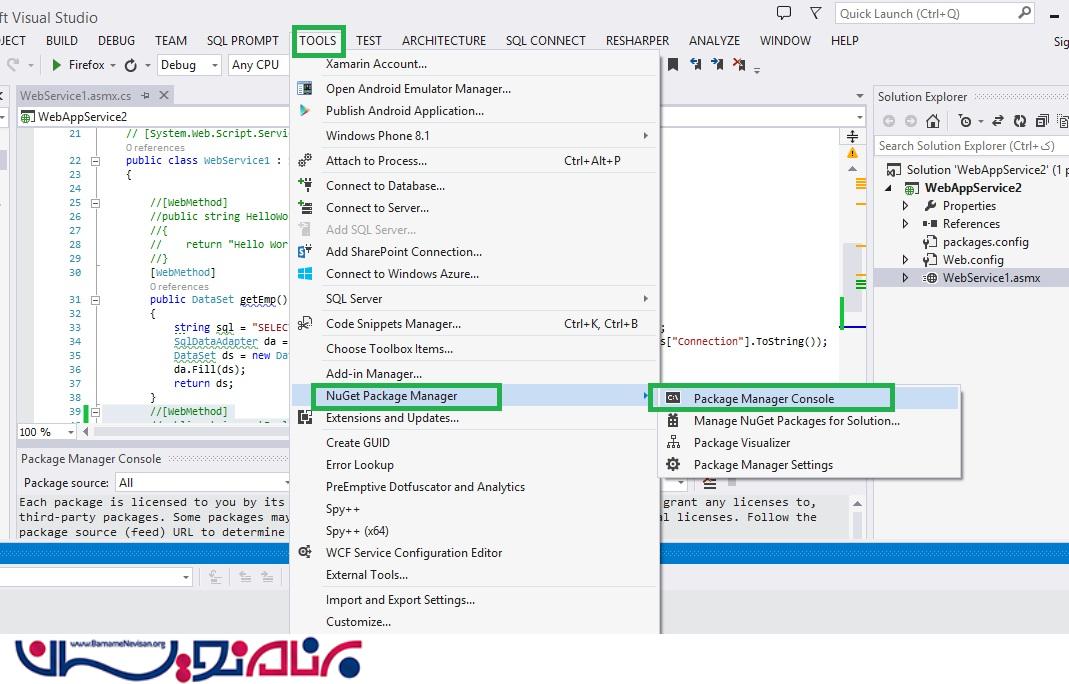Open the feedback speech bubble icon
Screen dimensions: 1069x684
(x=784, y=13)
